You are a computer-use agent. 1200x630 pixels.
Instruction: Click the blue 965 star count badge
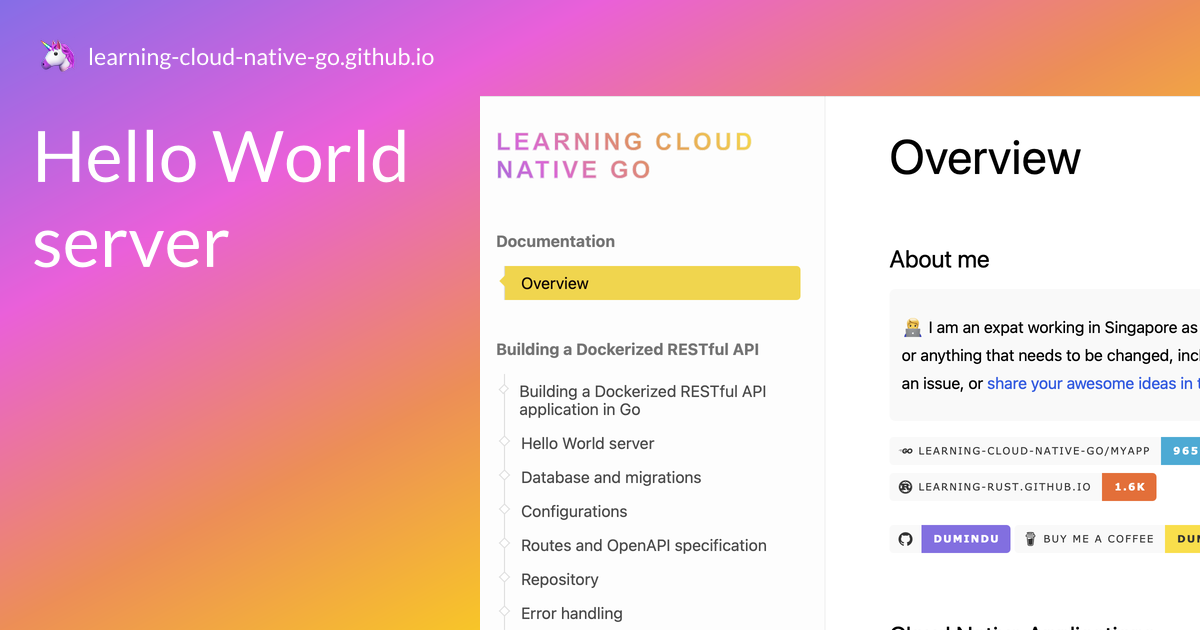click(x=1180, y=450)
